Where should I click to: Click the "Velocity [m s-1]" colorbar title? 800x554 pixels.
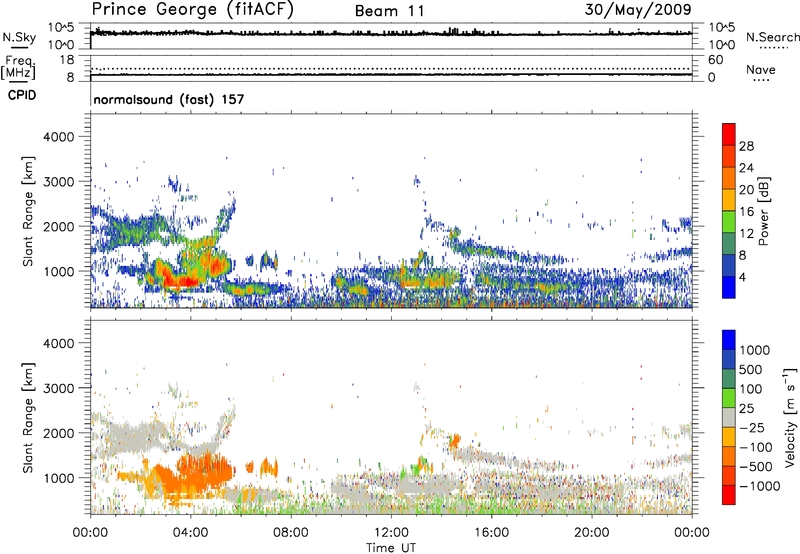coord(790,417)
